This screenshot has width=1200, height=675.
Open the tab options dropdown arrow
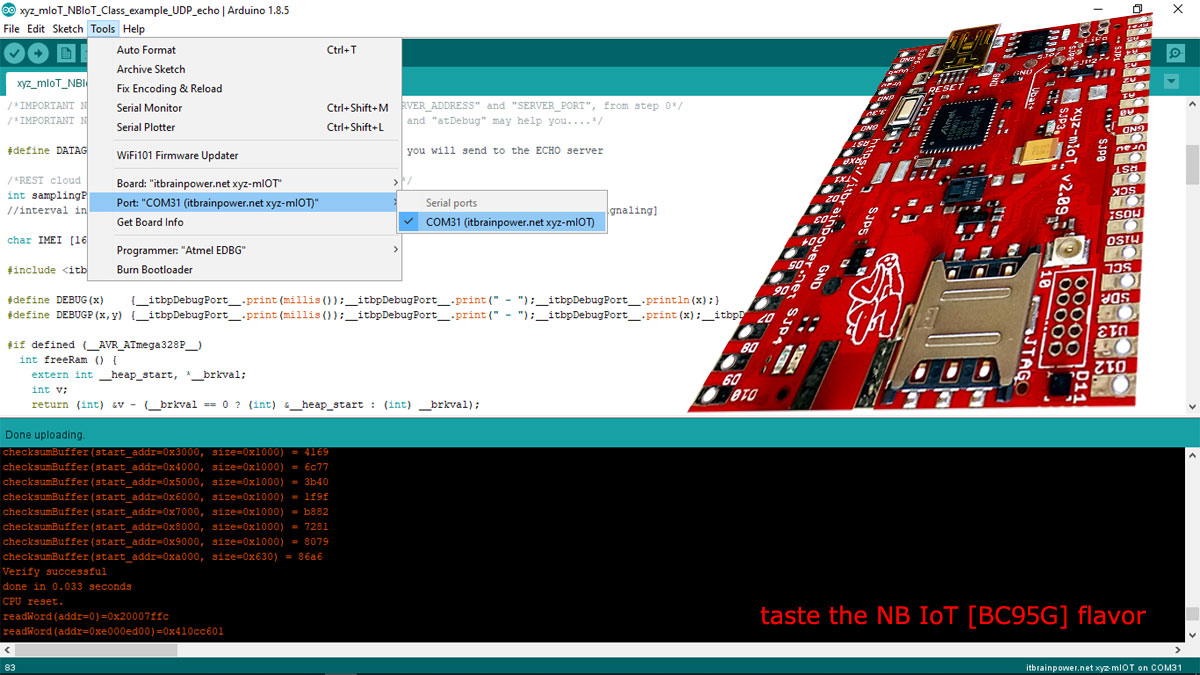(x=1172, y=81)
